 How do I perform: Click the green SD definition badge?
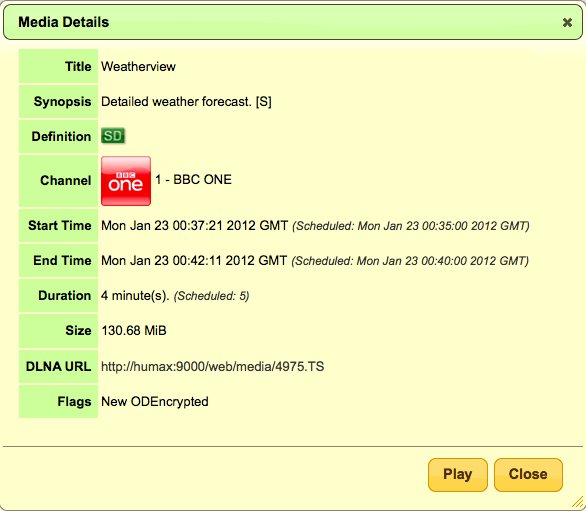112,136
